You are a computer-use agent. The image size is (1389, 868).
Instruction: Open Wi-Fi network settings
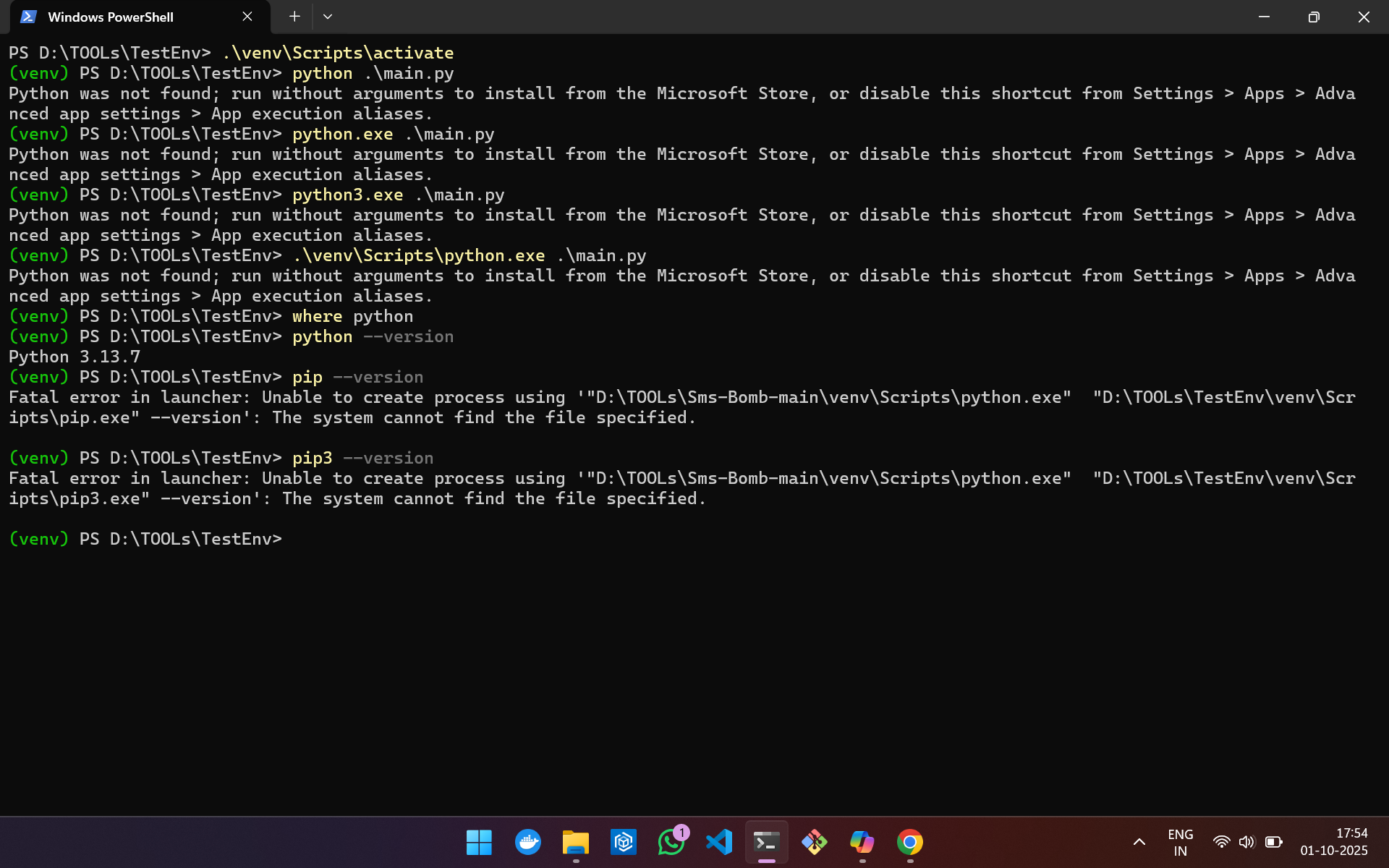pos(1222,841)
